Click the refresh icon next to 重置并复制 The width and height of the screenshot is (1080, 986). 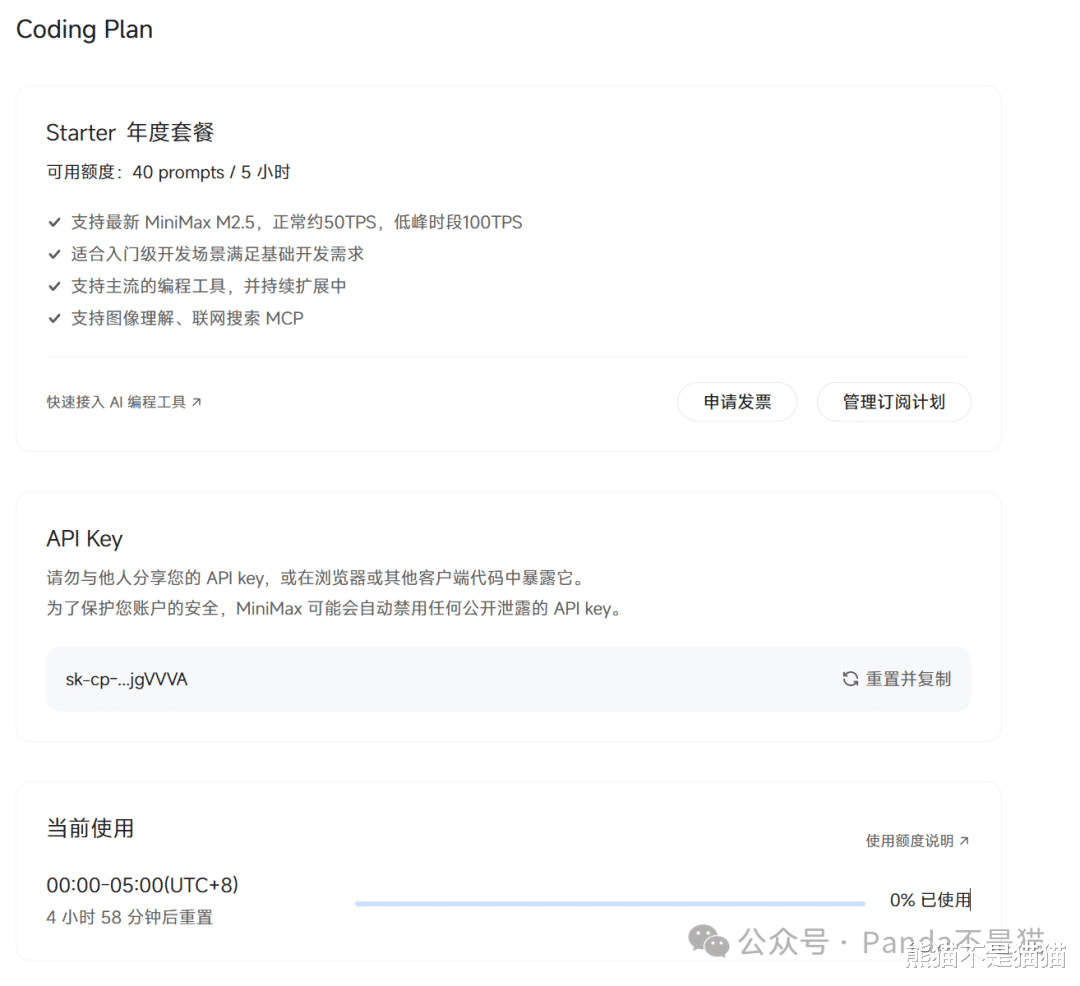coord(851,679)
